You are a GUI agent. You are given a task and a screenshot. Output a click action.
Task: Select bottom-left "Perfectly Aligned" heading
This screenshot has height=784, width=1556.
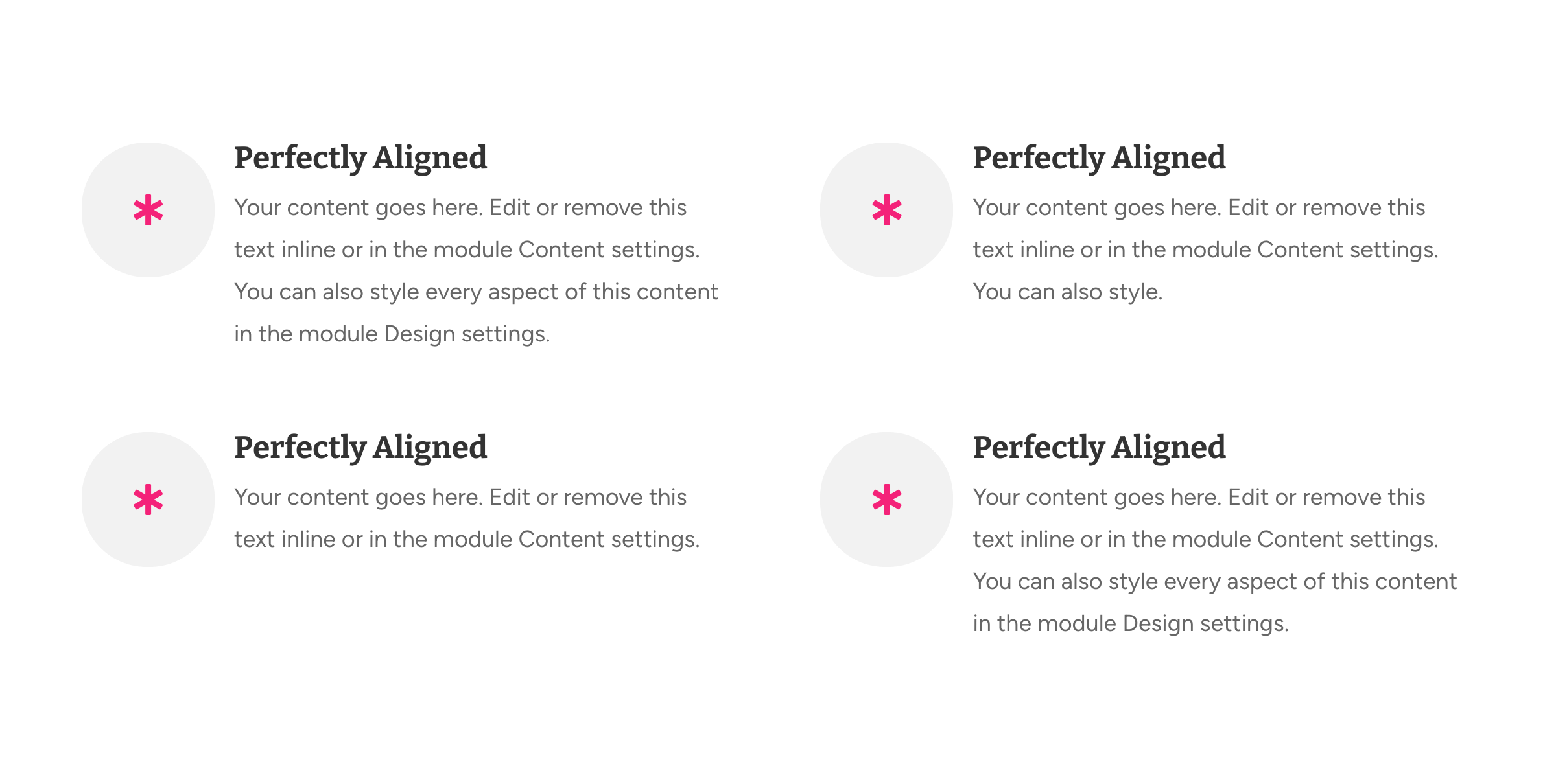click(360, 448)
